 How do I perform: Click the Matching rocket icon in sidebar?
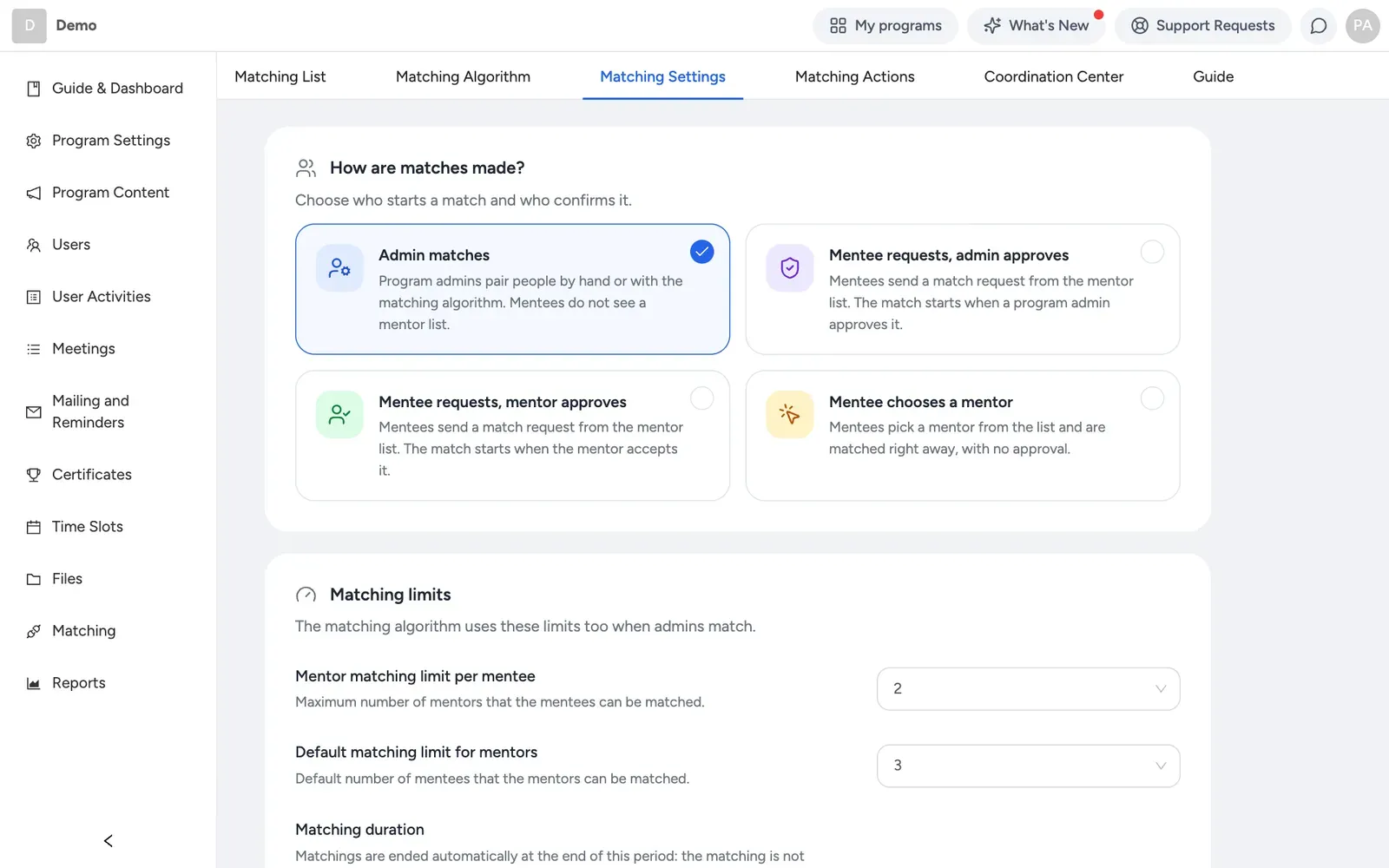point(34,631)
